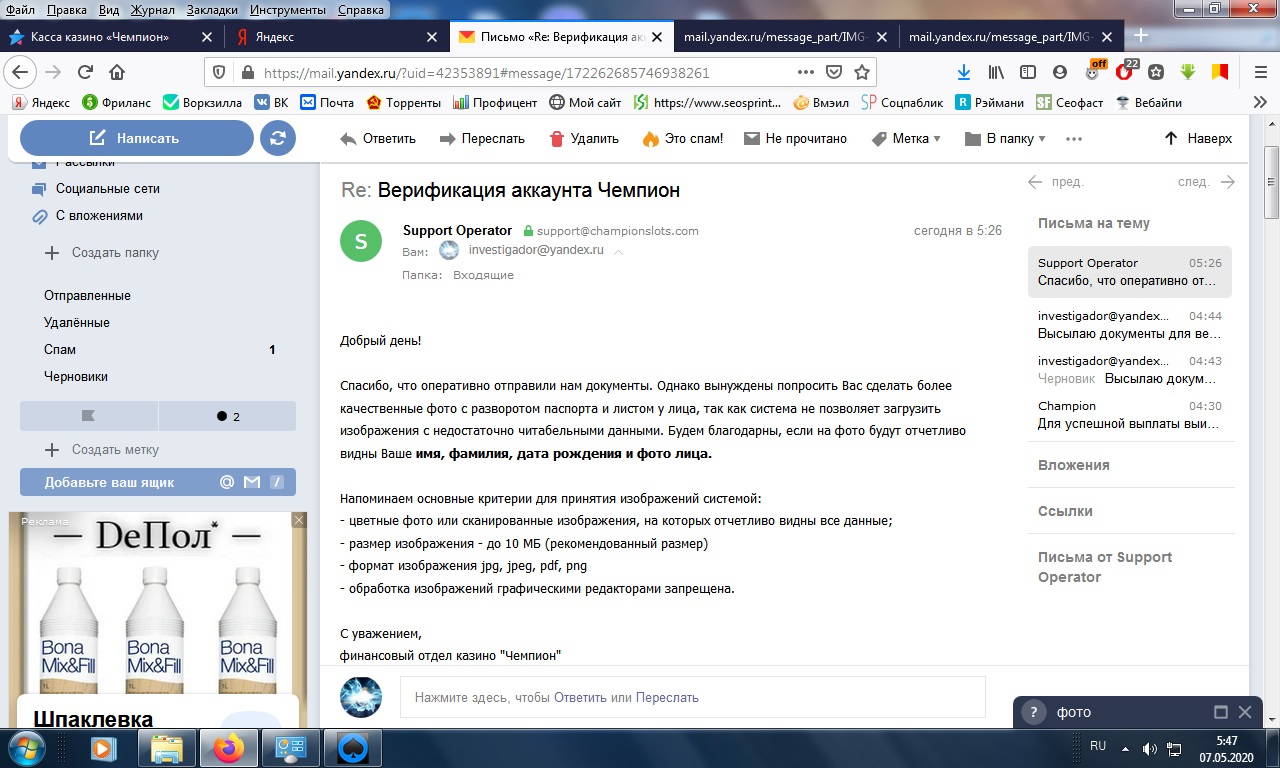Expand the Вложения section
Image resolution: width=1280 pixels, height=768 pixels.
point(1073,465)
